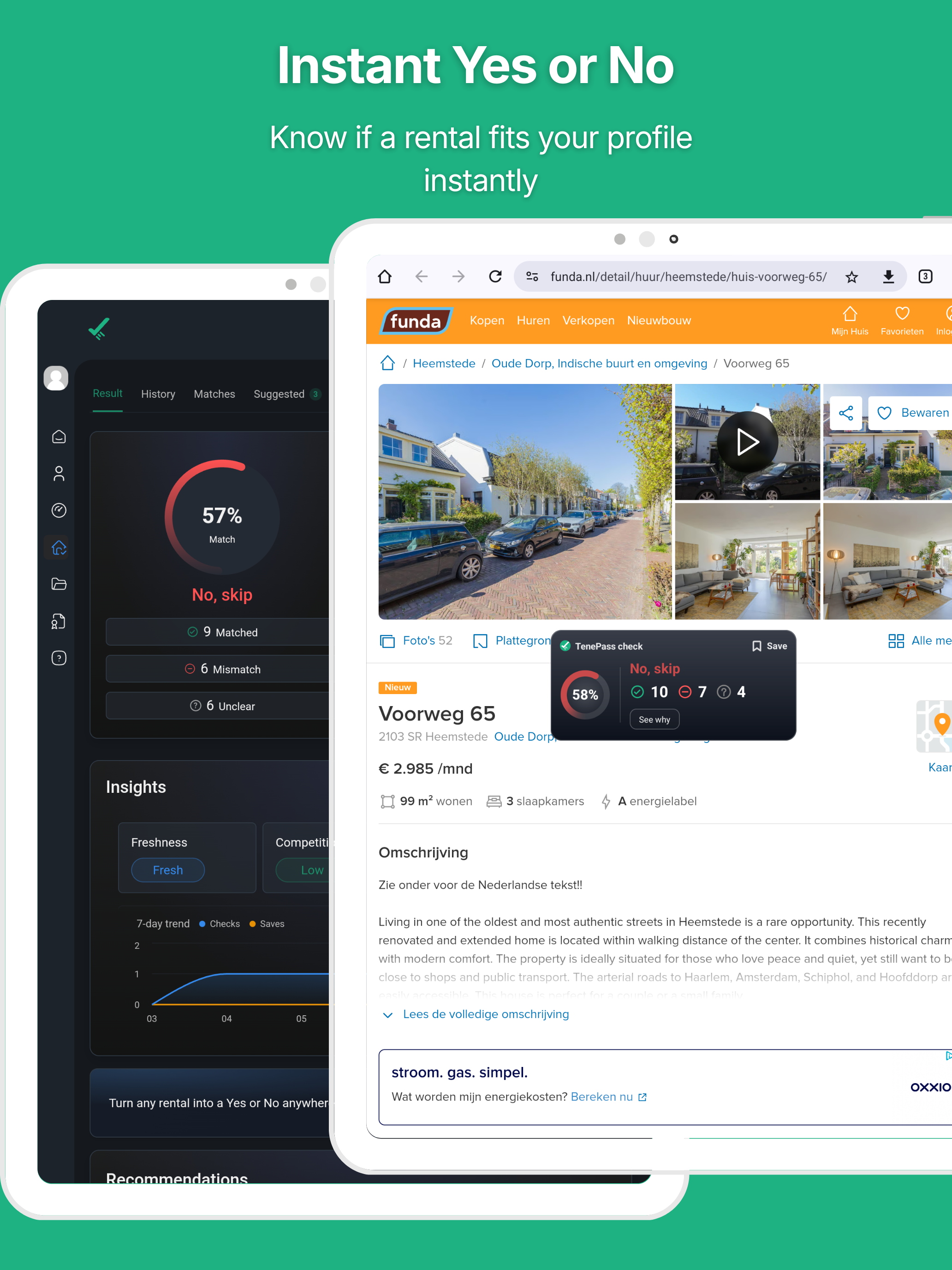Switch to the History tab
Viewport: 952px width, 1270px height.
(x=158, y=394)
